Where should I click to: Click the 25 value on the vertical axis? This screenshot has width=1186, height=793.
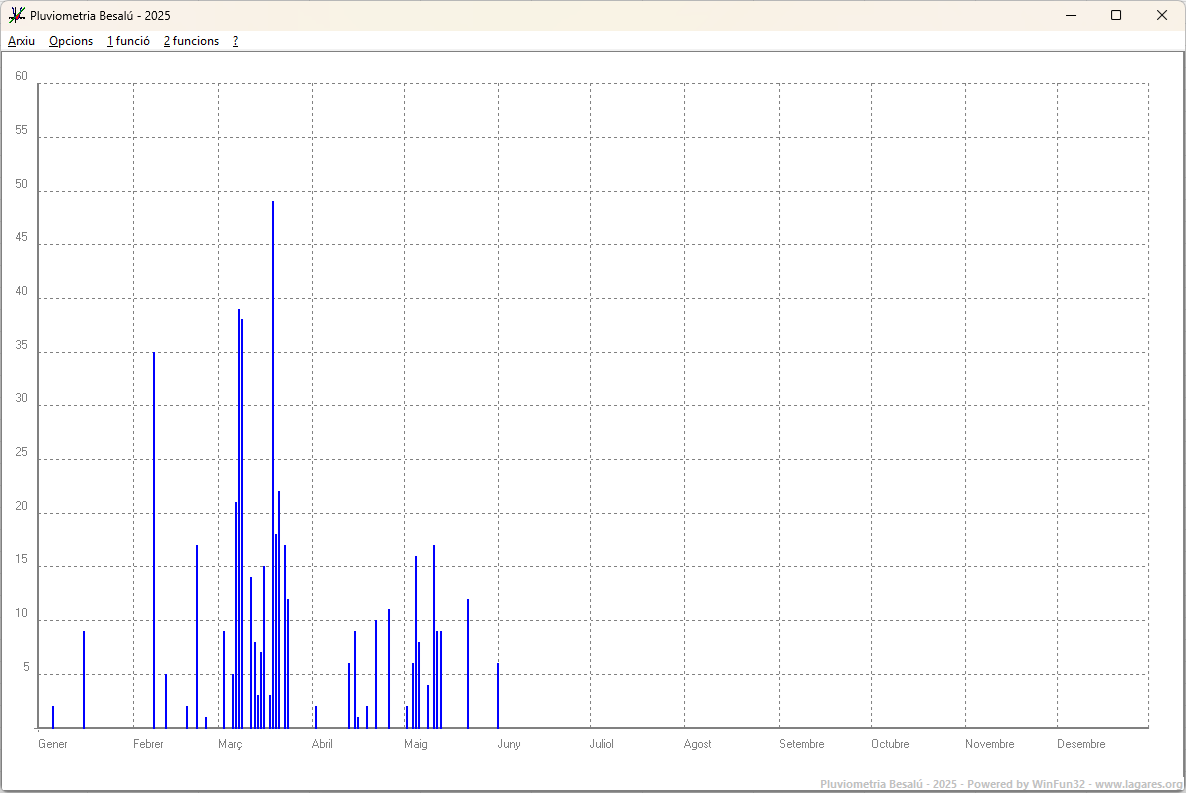click(x=21, y=452)
